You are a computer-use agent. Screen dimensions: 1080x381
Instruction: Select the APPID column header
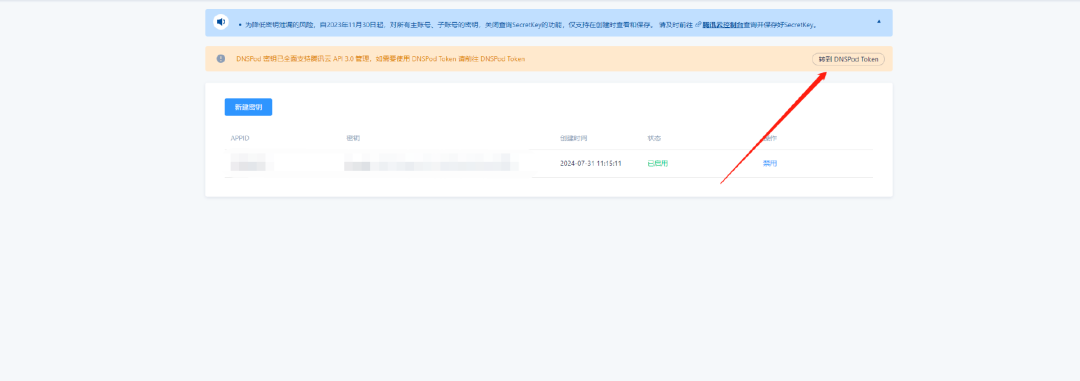pos(240,138)
